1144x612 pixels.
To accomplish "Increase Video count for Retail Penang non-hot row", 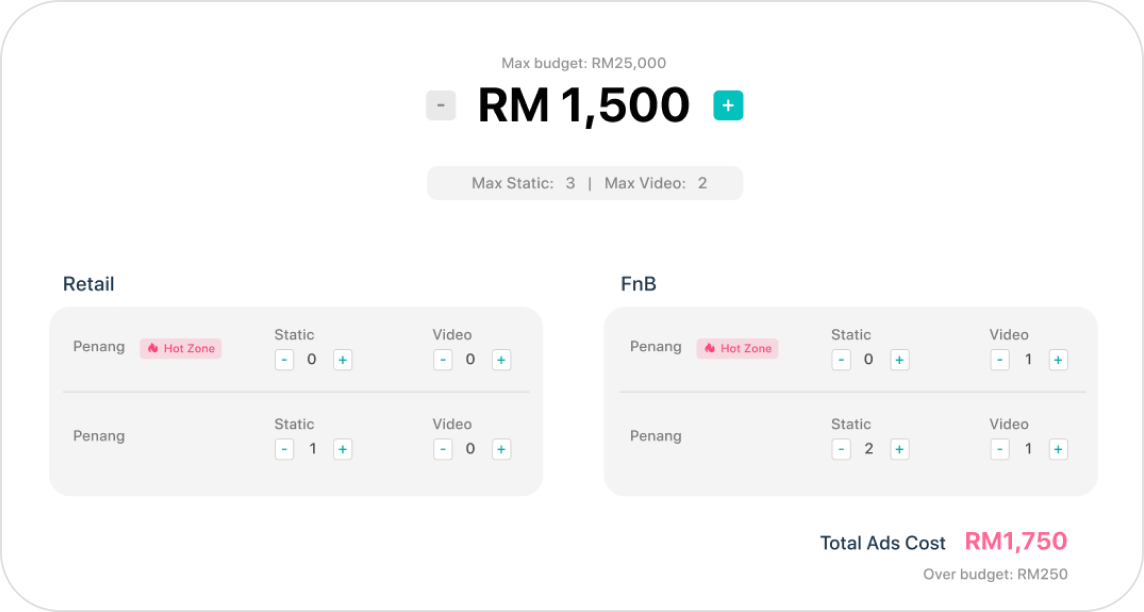I will point(501,450).
